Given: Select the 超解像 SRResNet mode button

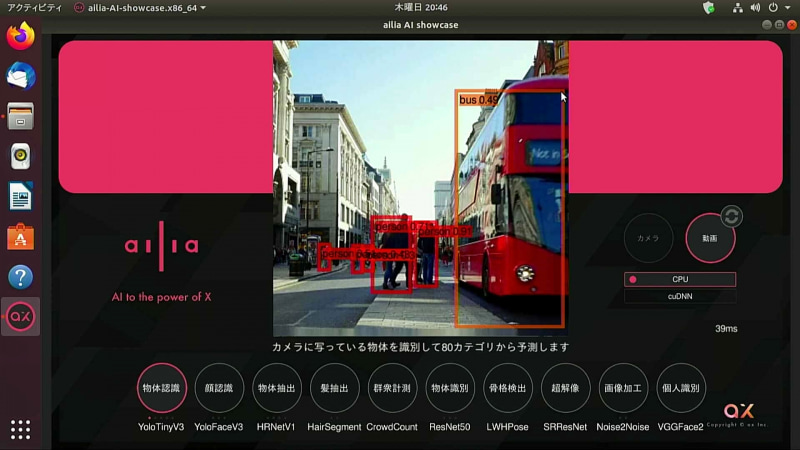Looking at the screenshot, I should pos(565,388).
